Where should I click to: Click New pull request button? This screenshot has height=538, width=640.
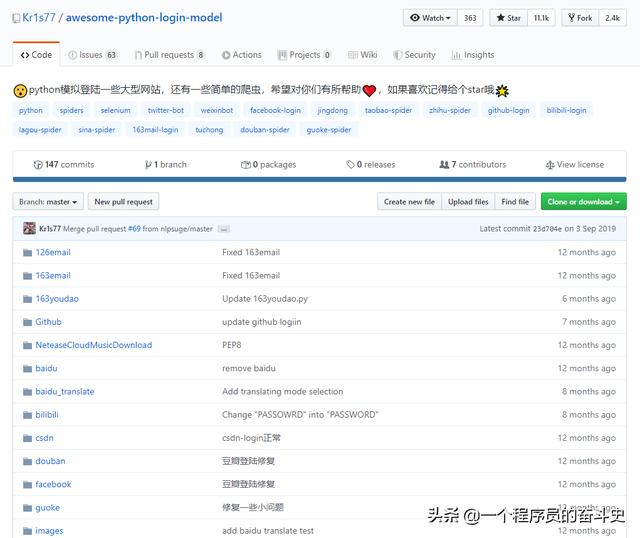(123, 202)
